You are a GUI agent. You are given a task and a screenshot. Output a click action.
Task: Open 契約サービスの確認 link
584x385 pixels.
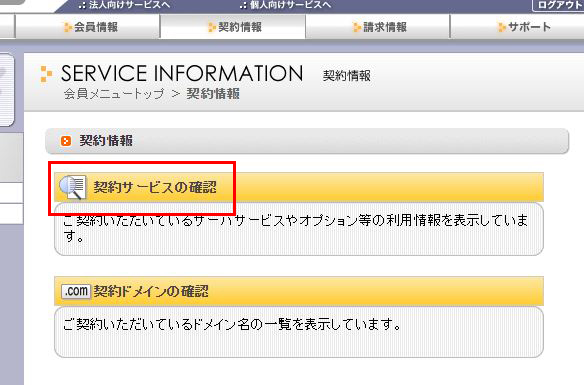155,187
